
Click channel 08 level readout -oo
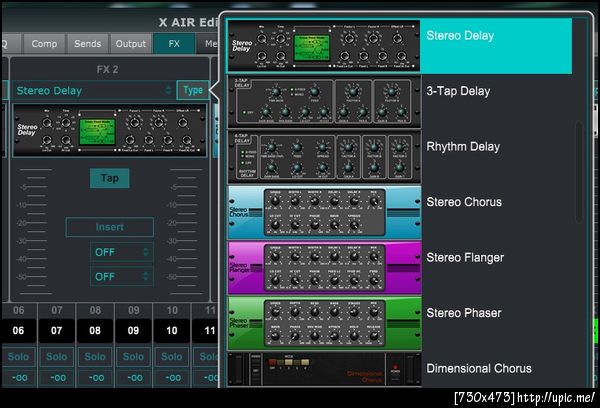[95, 378]
